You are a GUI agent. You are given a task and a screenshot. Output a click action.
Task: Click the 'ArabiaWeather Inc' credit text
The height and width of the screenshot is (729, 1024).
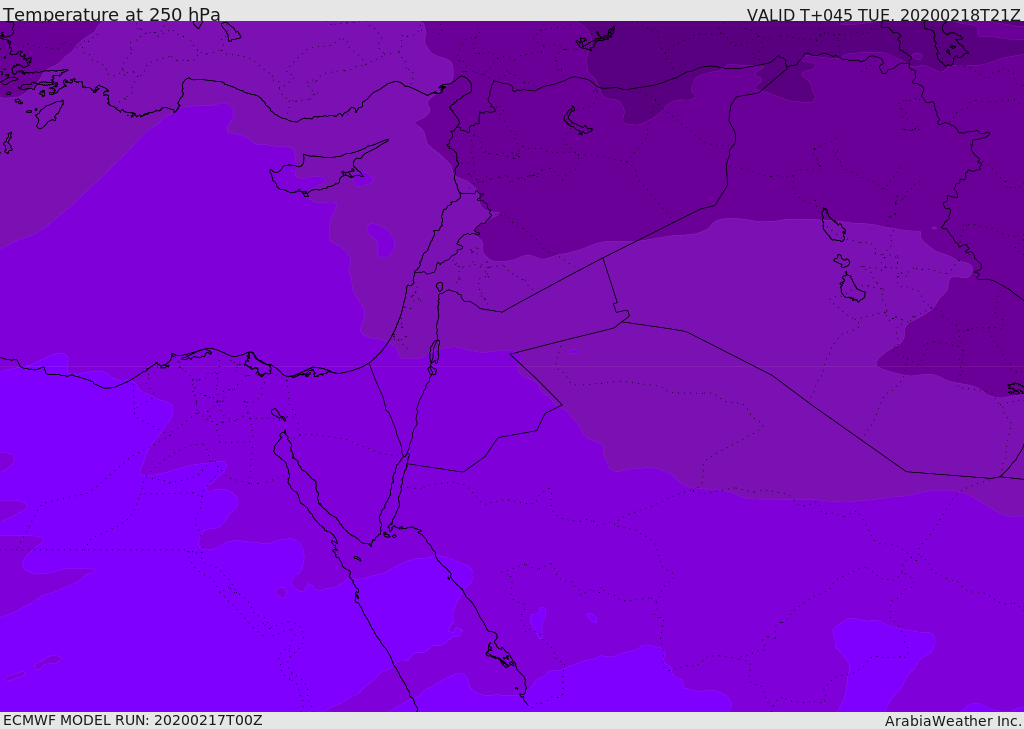(x=952, y=721)
